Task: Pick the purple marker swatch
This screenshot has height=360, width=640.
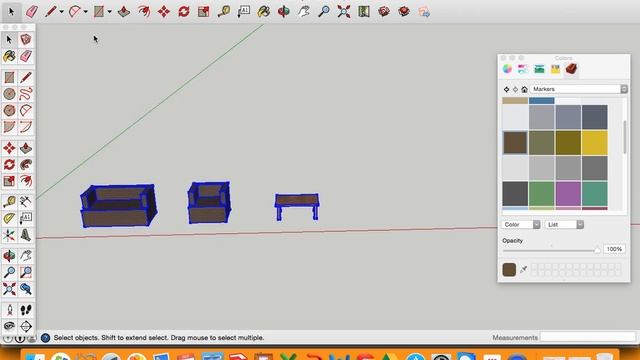Action: point(568,193)
